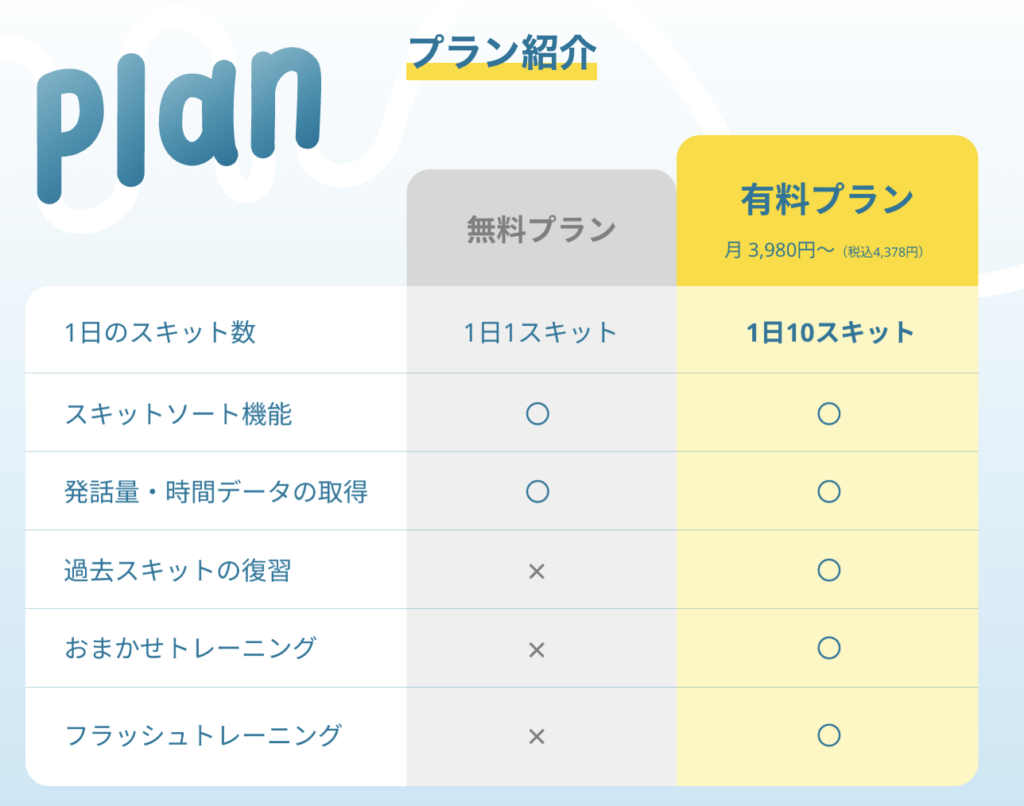Select the 無料プラン column header
This screenshot has height=806, width=1024.
click(x=541, y=229)
